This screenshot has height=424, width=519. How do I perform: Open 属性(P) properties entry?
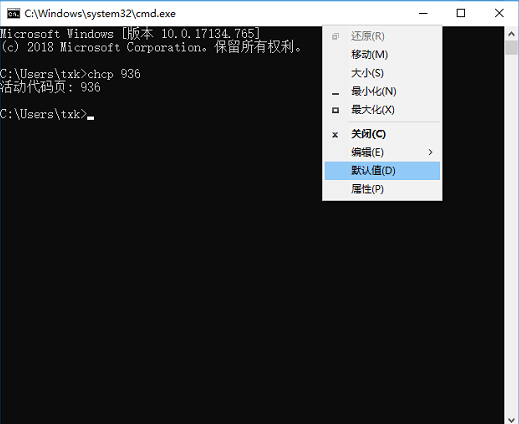[x=382, y=189]
